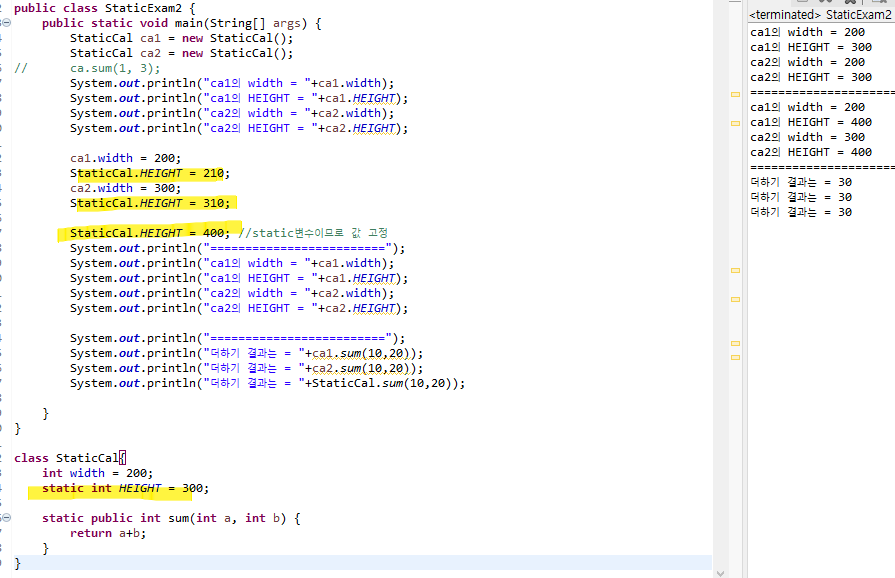Click the 'int width = 200;' field
This screenshot has height=578, width=895.
click(98, 473)
